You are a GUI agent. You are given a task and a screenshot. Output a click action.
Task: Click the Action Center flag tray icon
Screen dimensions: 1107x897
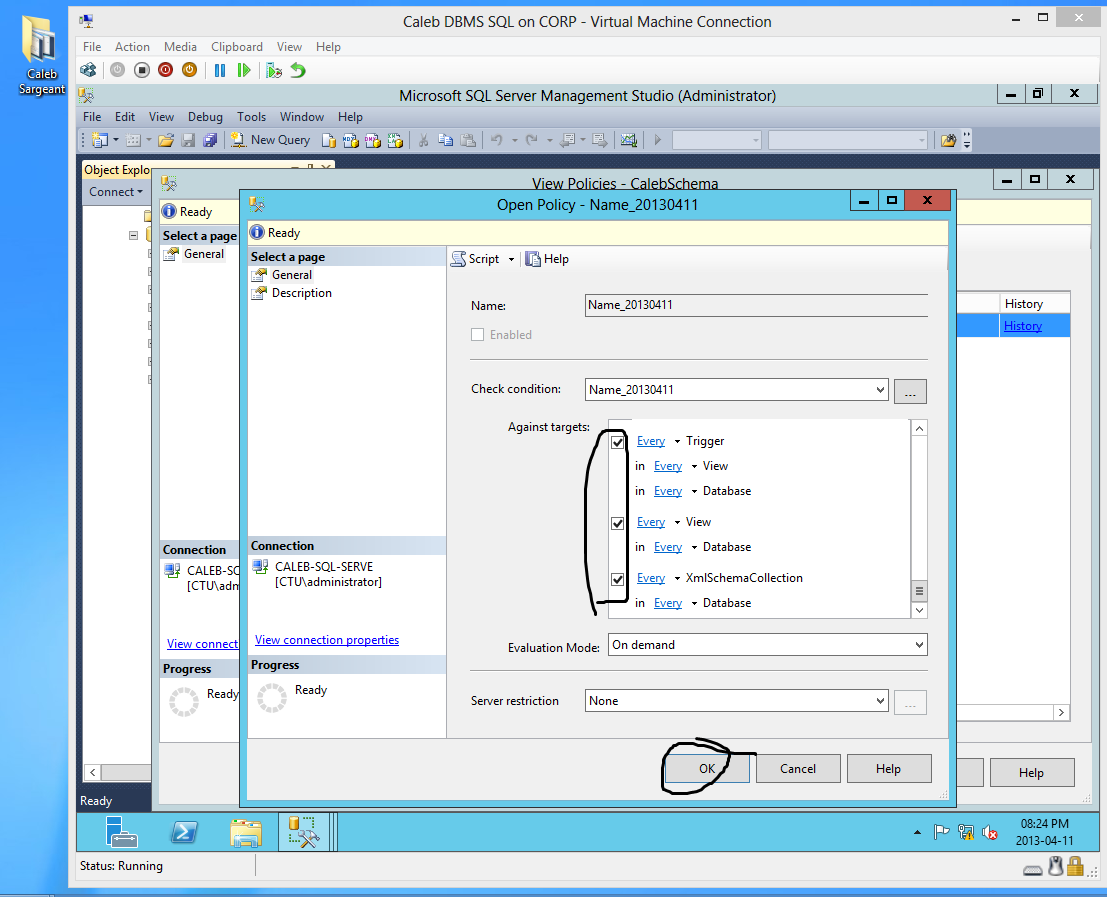(941, 833)
